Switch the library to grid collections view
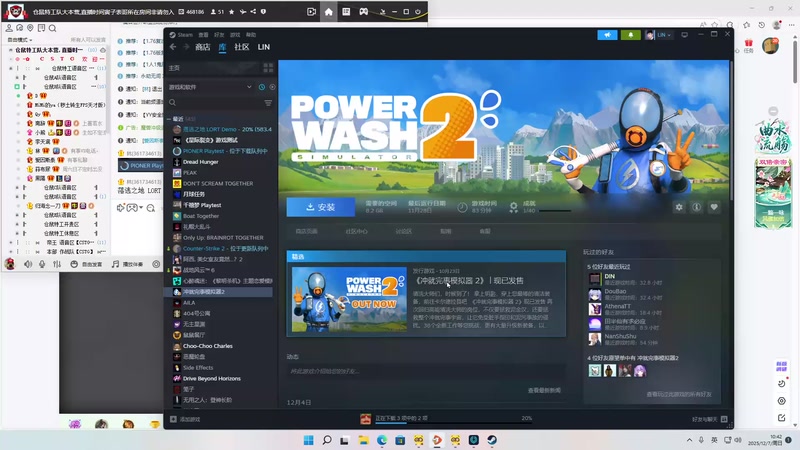This screenshot has height=450, width=800. point(268,68)
